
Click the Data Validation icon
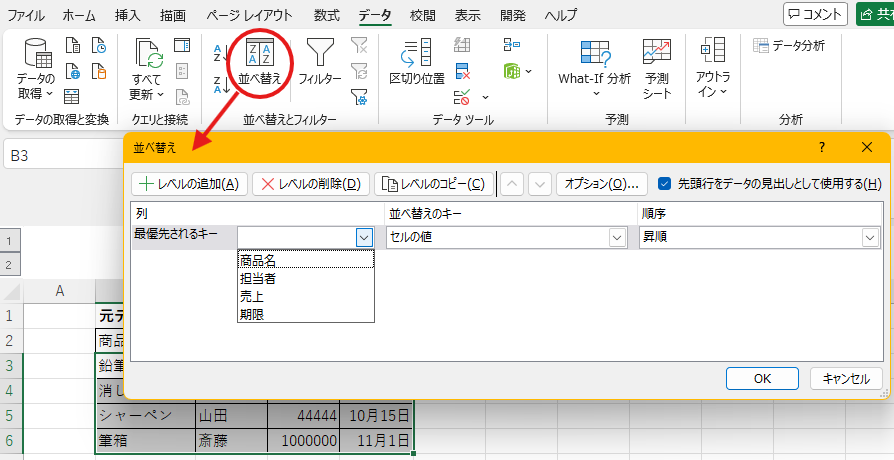click(462, 97)
